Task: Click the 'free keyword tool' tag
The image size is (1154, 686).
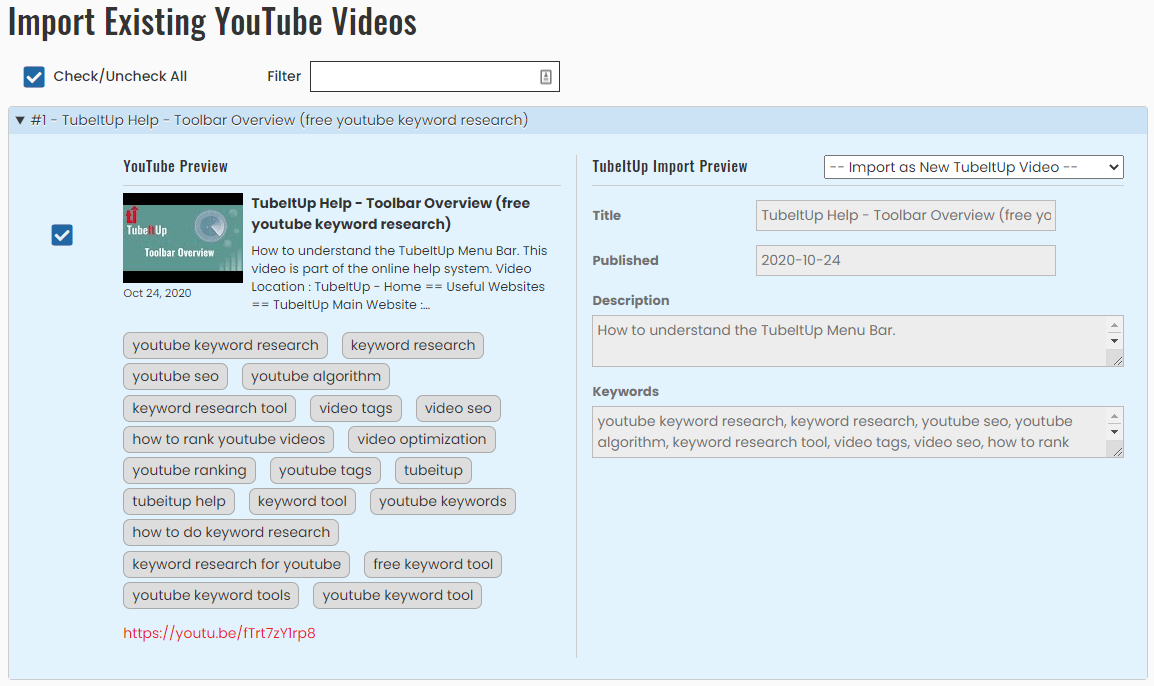Action: (x=433, y=565)
